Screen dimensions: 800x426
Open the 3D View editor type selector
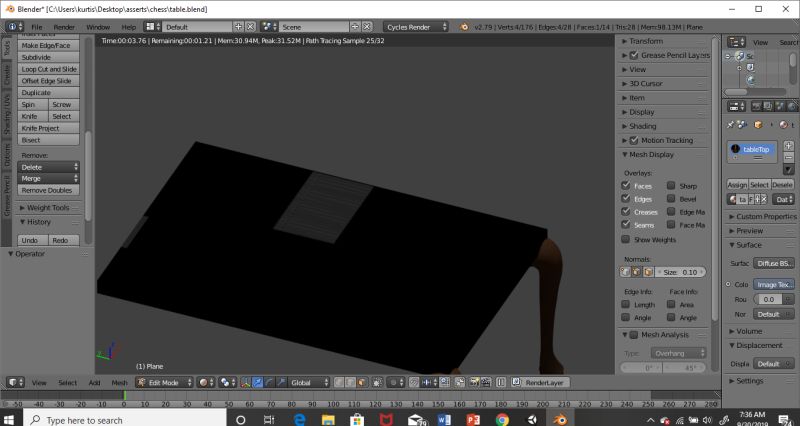[14, 382]
